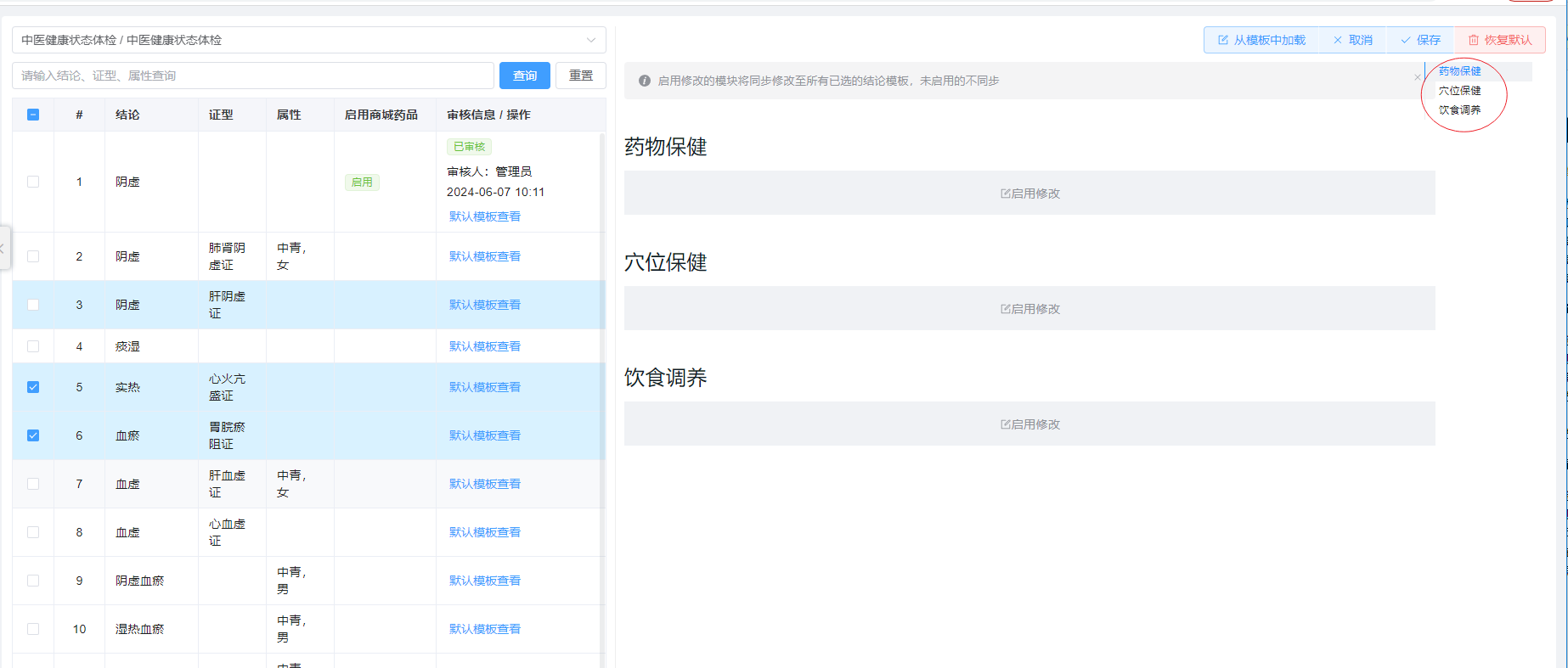Click the 药物保健 section heading

(666, 147)
